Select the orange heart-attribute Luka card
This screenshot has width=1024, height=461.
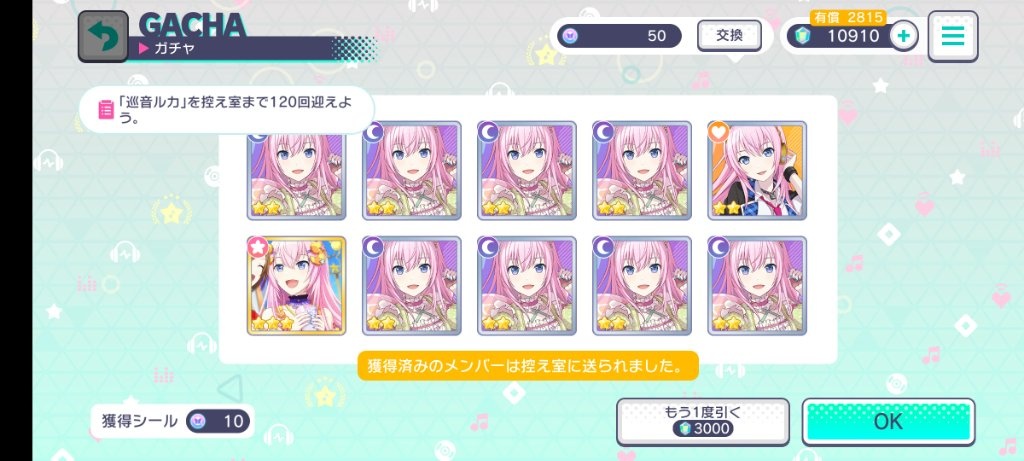pyautogui.click(x=757, y=170)
